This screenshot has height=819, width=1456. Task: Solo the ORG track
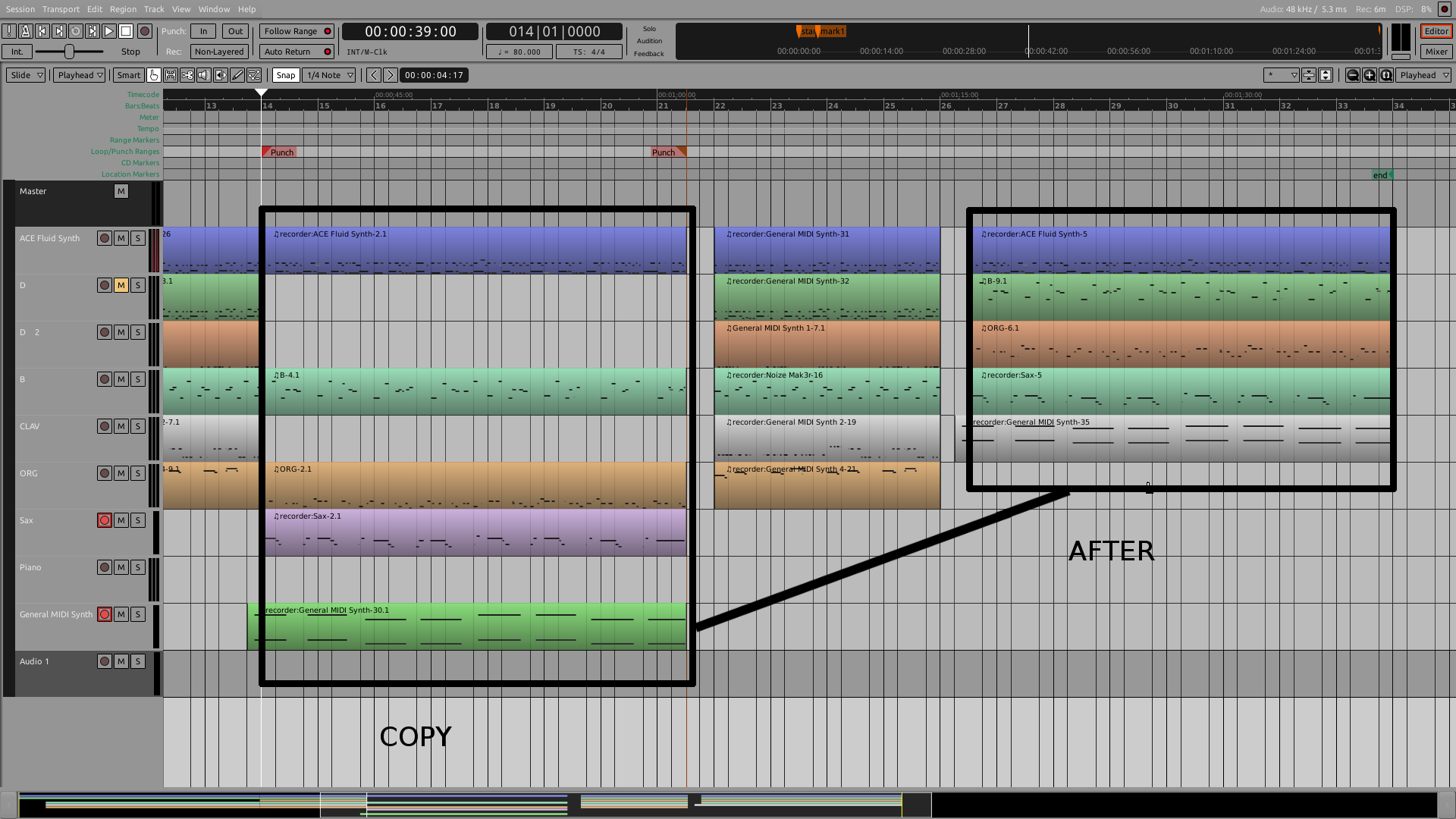click(x=138, y=473)
